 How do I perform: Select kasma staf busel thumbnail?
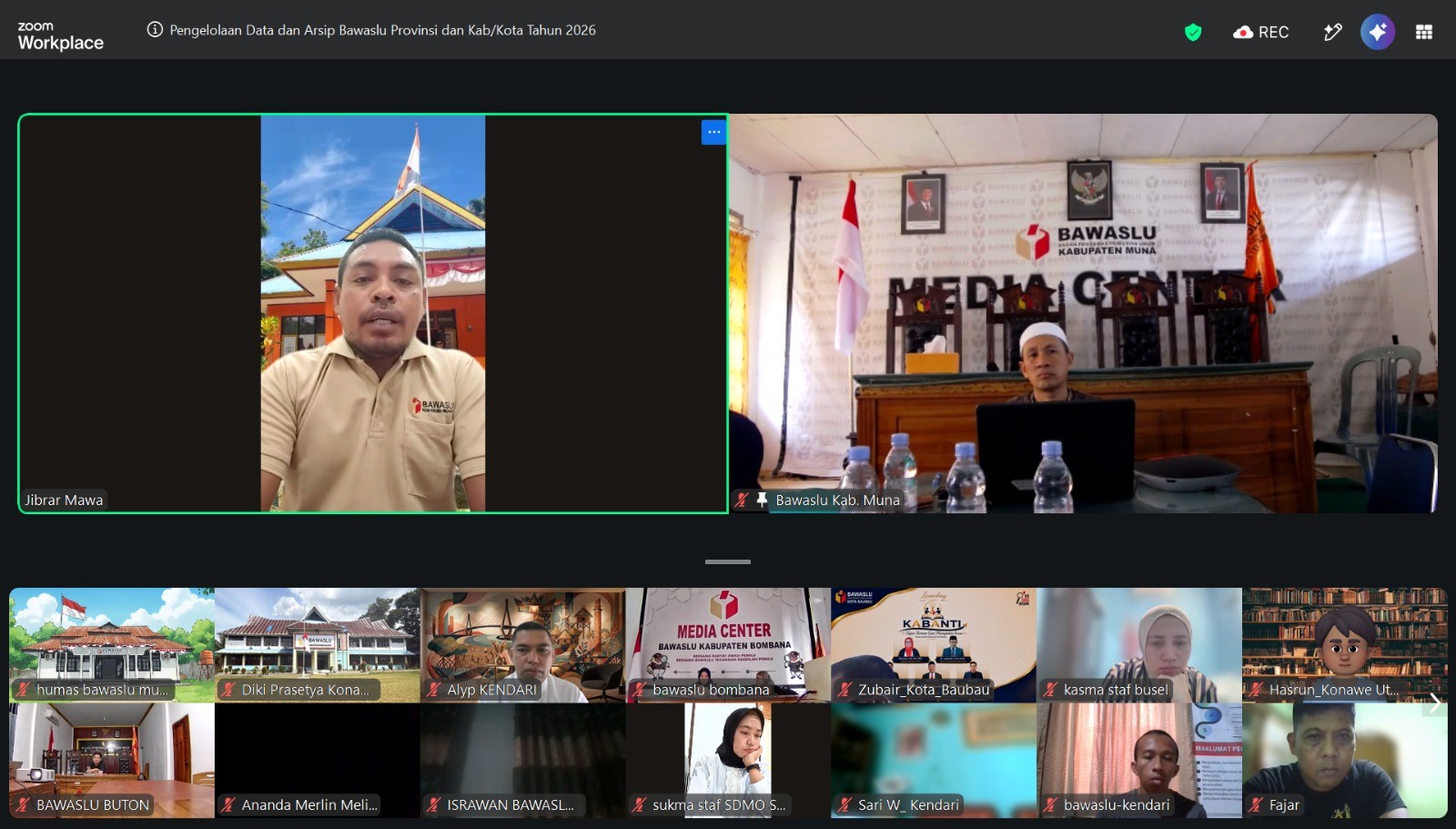click(1139, 644)
